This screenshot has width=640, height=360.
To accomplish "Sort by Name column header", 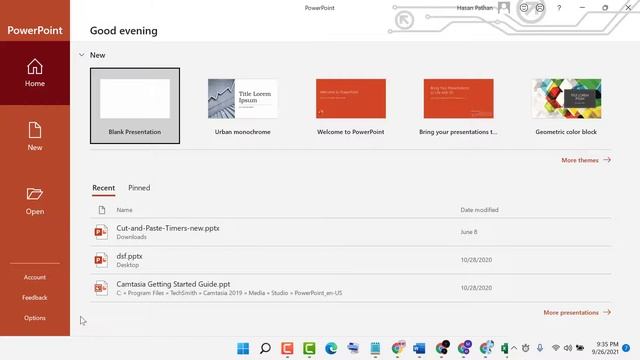I will point(124,210).
